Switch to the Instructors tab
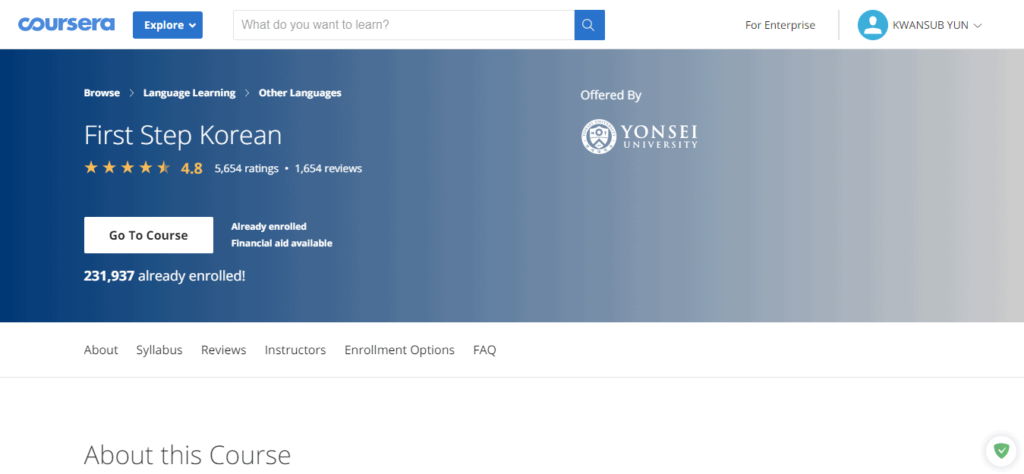The height and width of the screenshot is (474, 1024). pyautogui.click(x=295, y=350)
